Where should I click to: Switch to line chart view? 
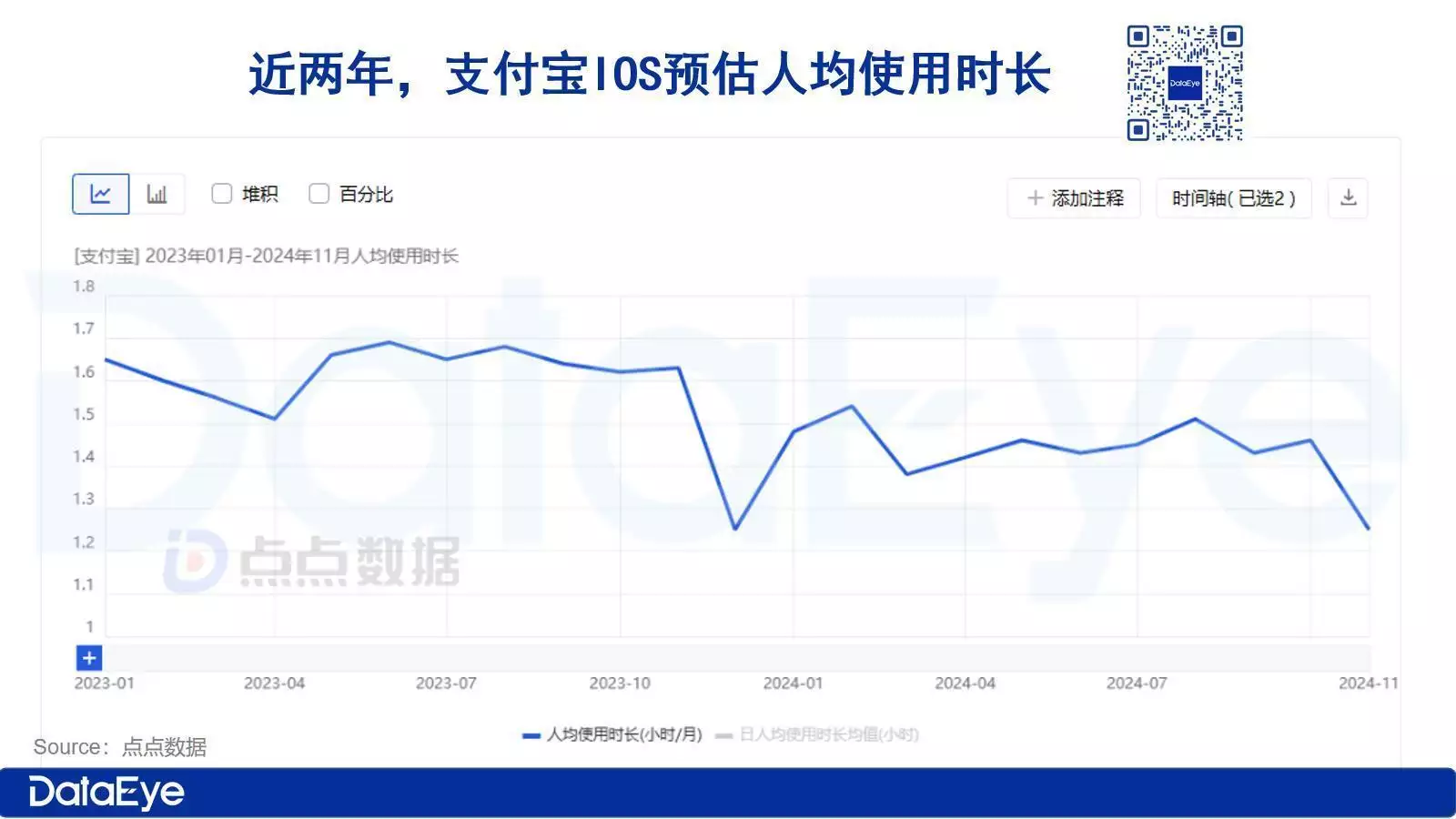101,194
